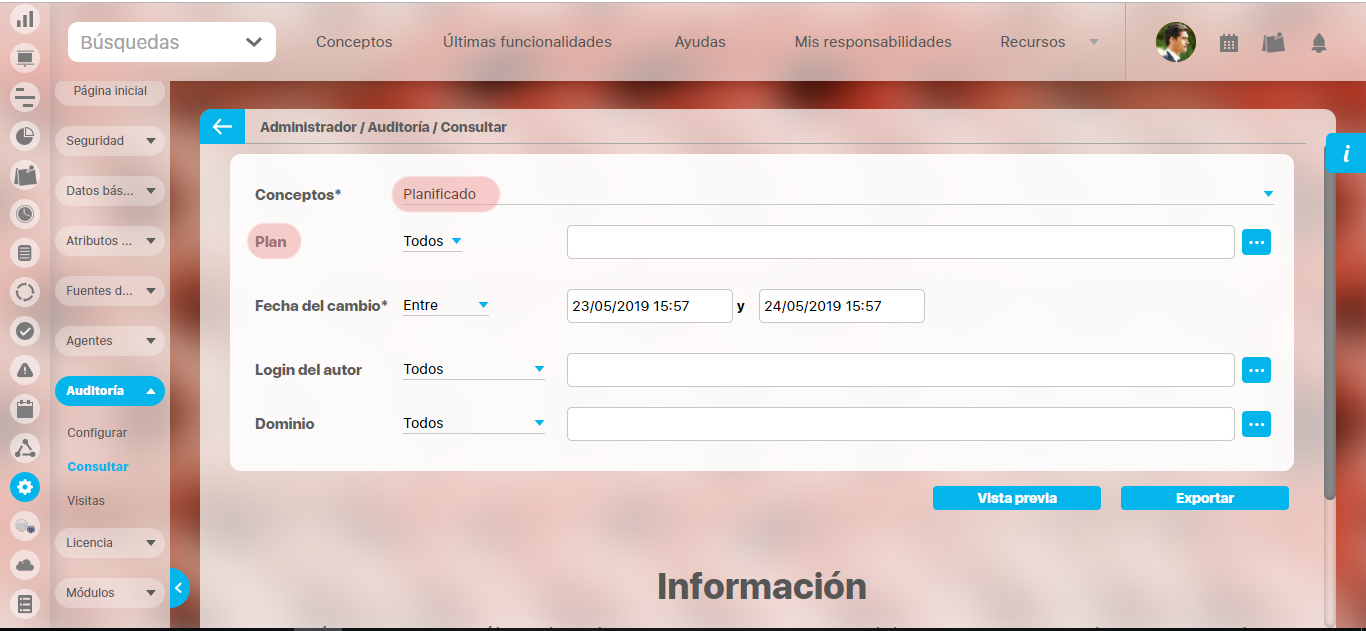Screen dimensions: 1366x631
Task: Click the start date field 23/05/2019
Action: [649, 306]
